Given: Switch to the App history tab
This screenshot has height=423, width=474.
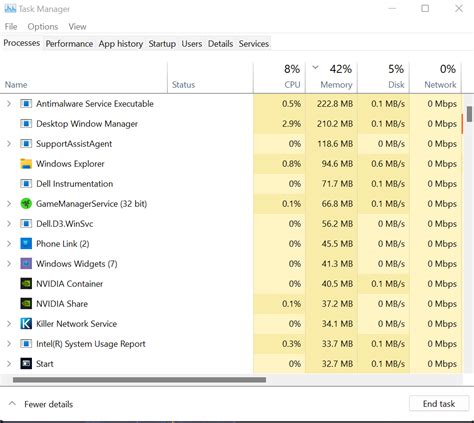Looking at the screenshot, I should tap(121, 44).
